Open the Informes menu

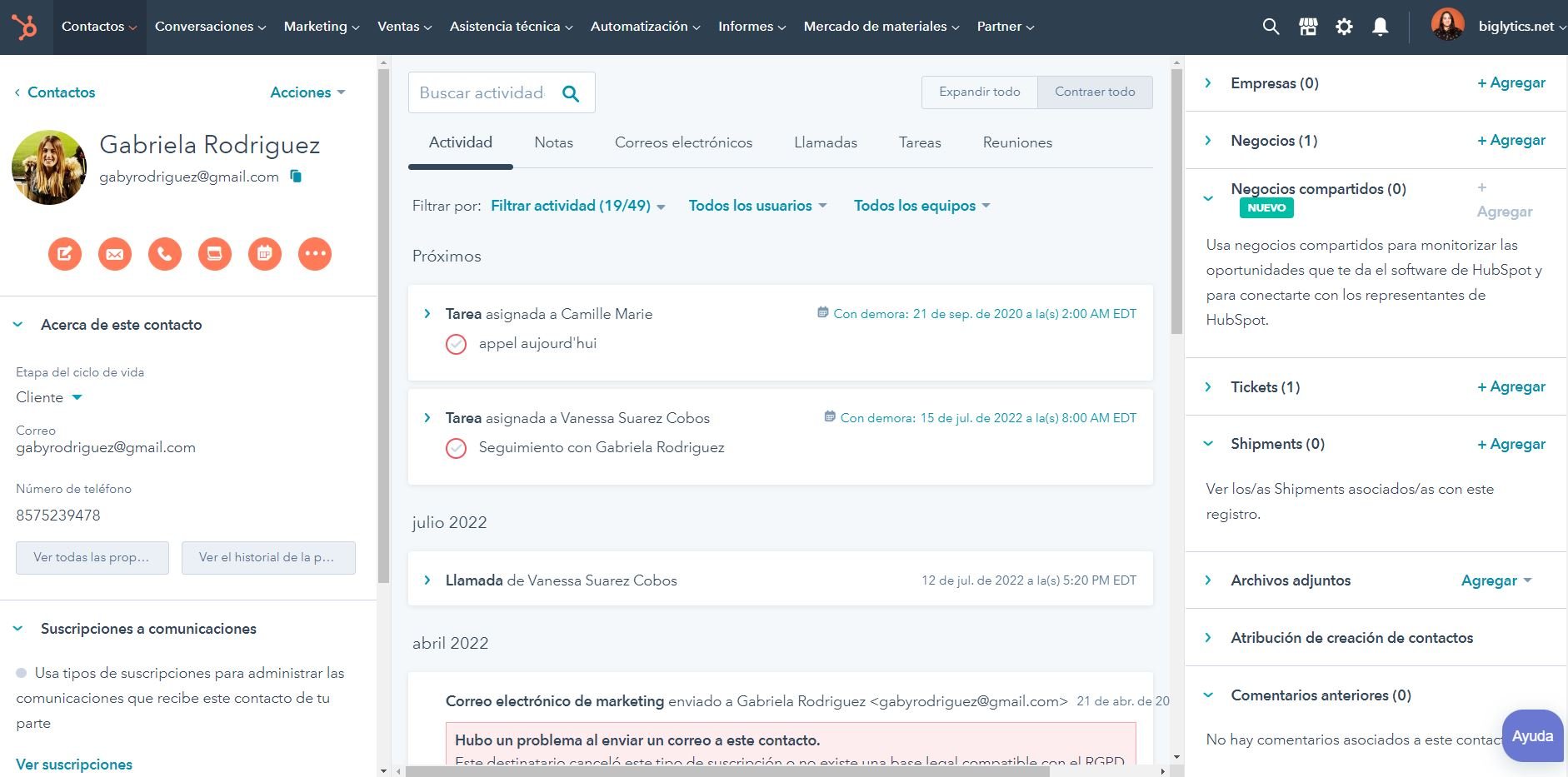click(x=752, y=27)
